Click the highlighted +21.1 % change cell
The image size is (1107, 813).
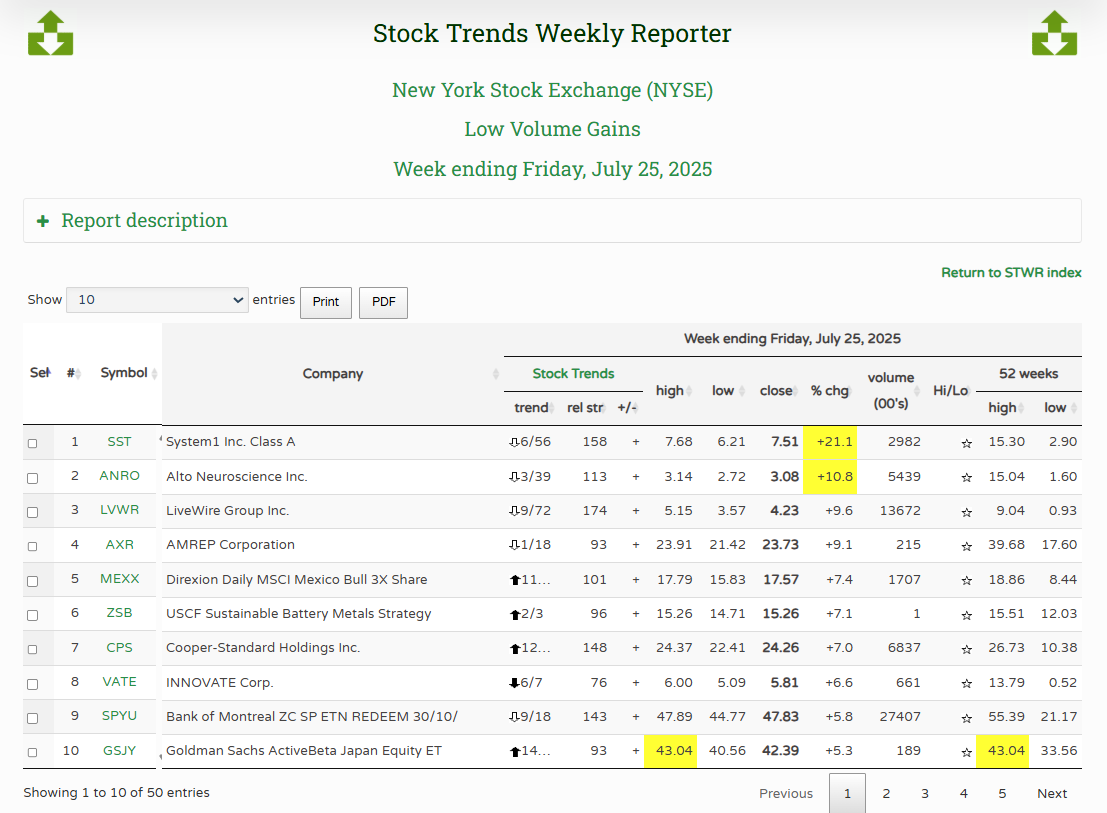tap(830, 442)
